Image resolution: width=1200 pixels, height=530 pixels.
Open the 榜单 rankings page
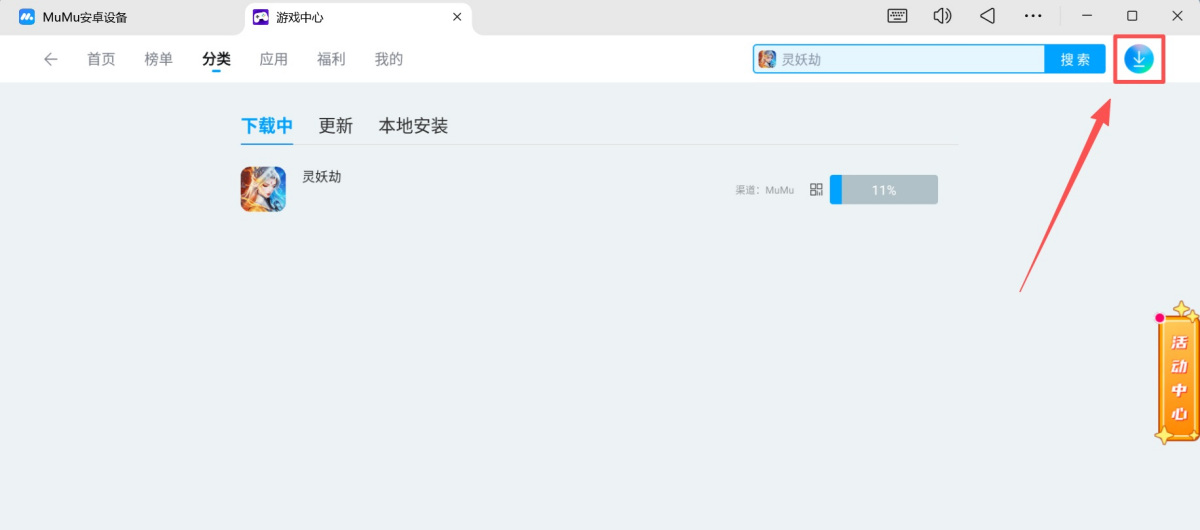pyautogui.click(x=158, y=59)
